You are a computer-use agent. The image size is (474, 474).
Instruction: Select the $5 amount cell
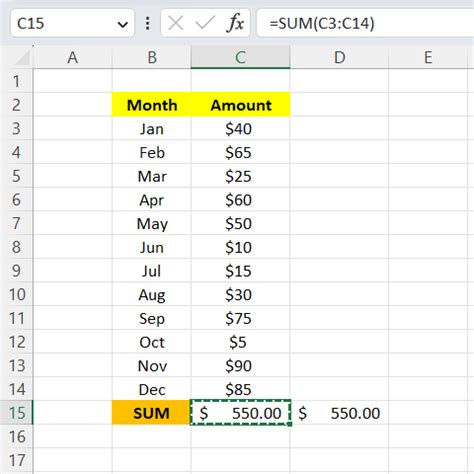240,341
